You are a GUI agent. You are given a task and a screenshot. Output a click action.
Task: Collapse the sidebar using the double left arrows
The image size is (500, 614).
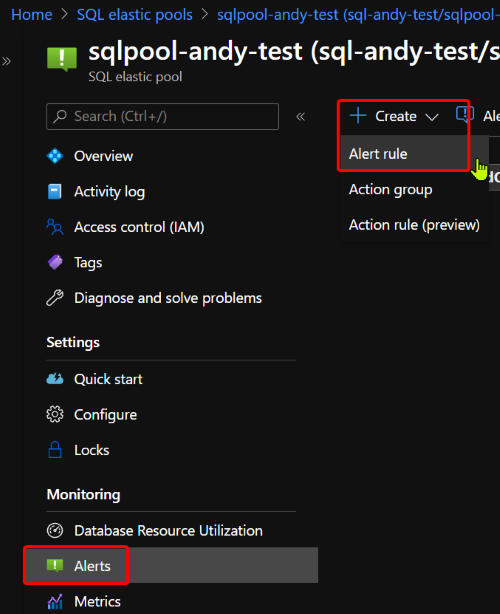[x=300, y=116]
